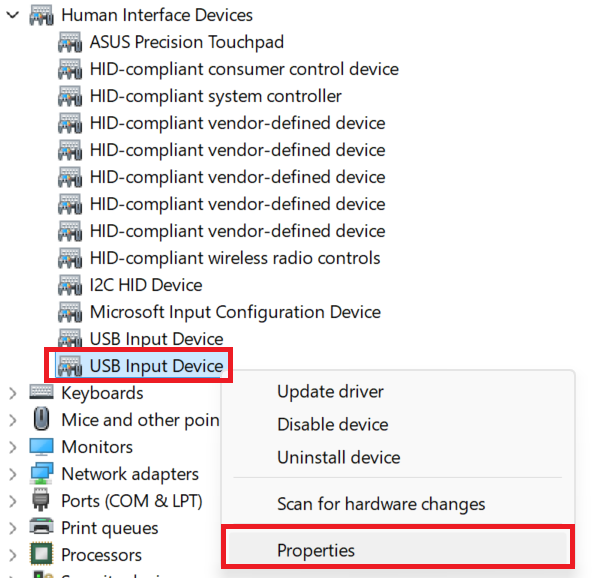Expand the Monitors category

coord(13,447)
